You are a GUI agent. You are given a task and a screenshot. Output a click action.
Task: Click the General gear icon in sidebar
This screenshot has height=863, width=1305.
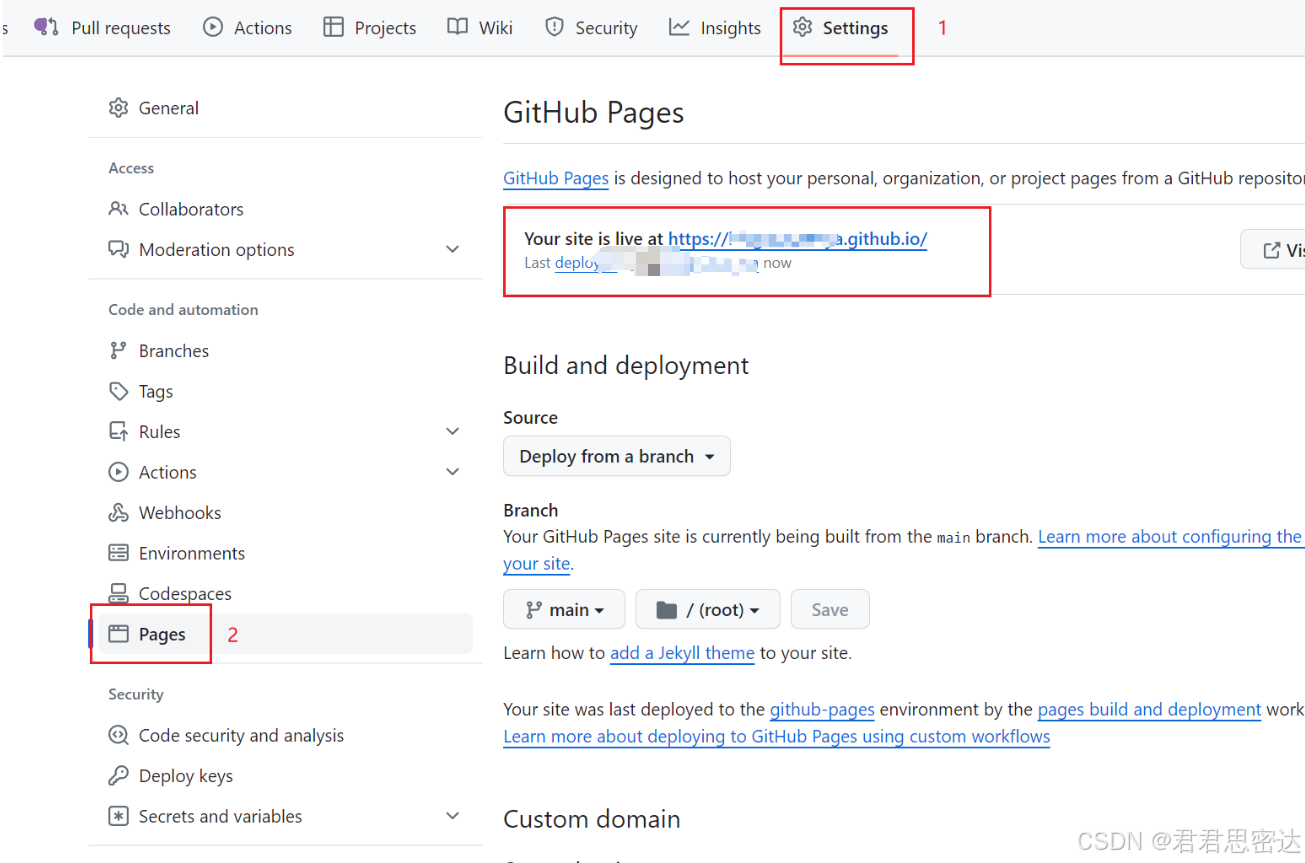pos(119,107)
